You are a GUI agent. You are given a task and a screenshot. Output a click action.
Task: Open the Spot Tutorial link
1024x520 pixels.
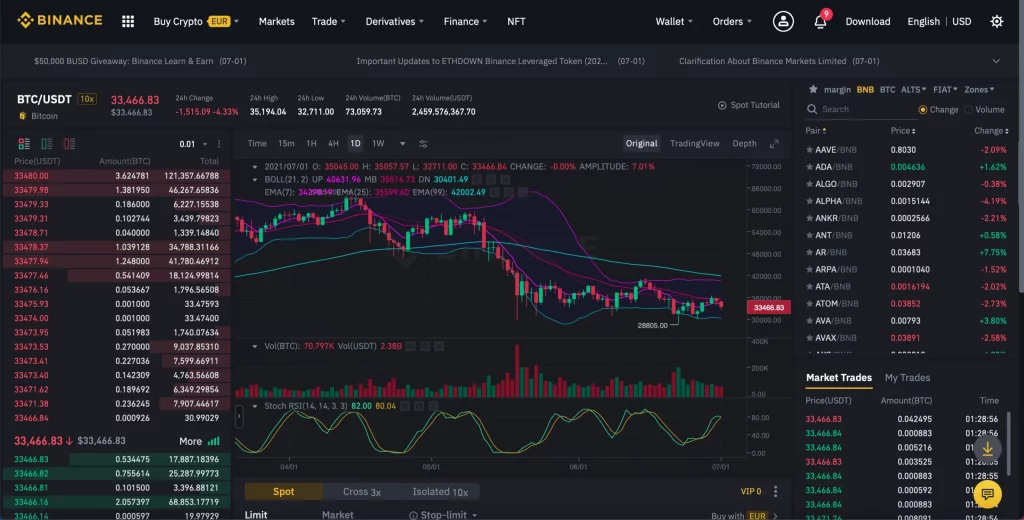[x=749, y=105]
